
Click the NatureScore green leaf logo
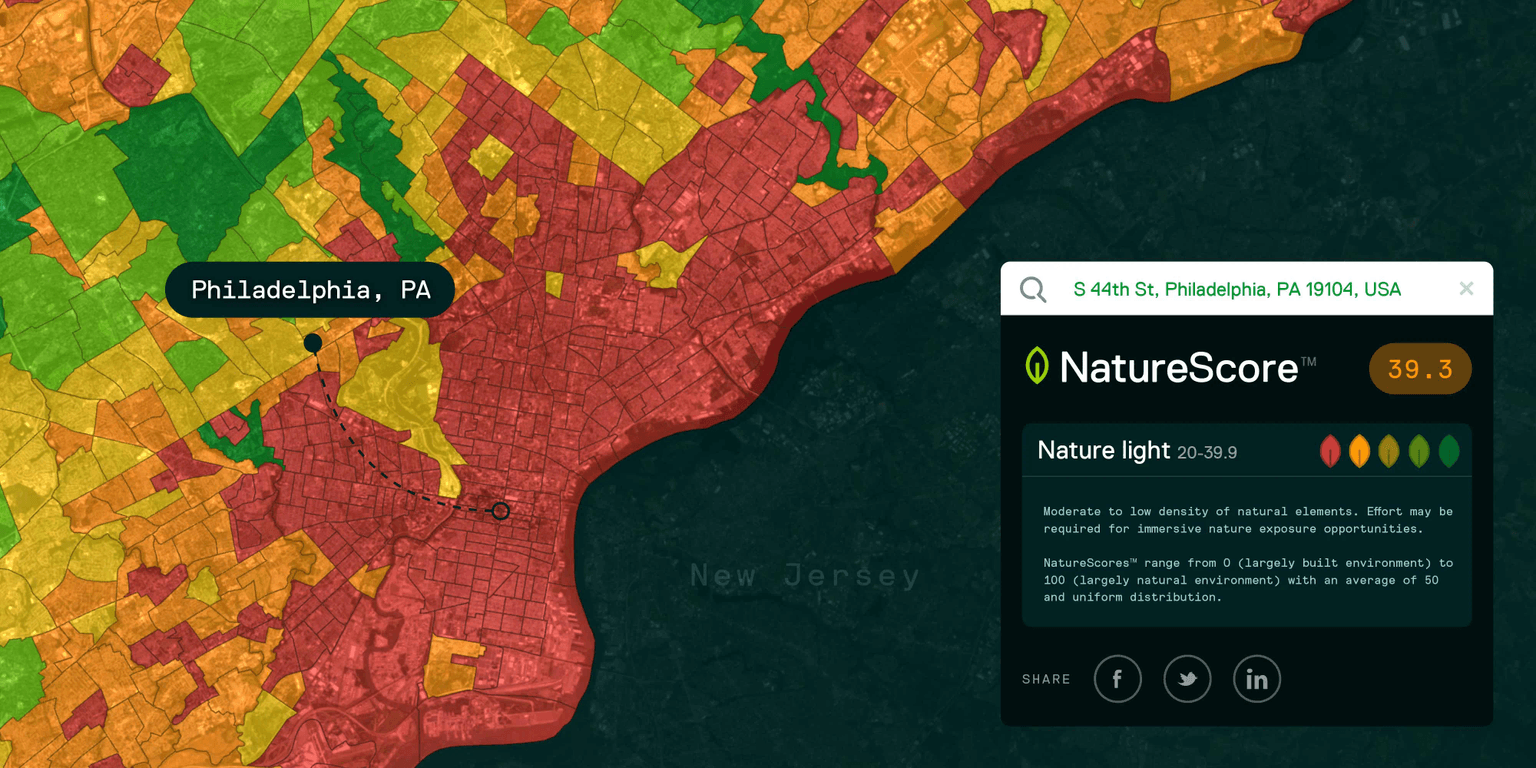pos(1037,366)
